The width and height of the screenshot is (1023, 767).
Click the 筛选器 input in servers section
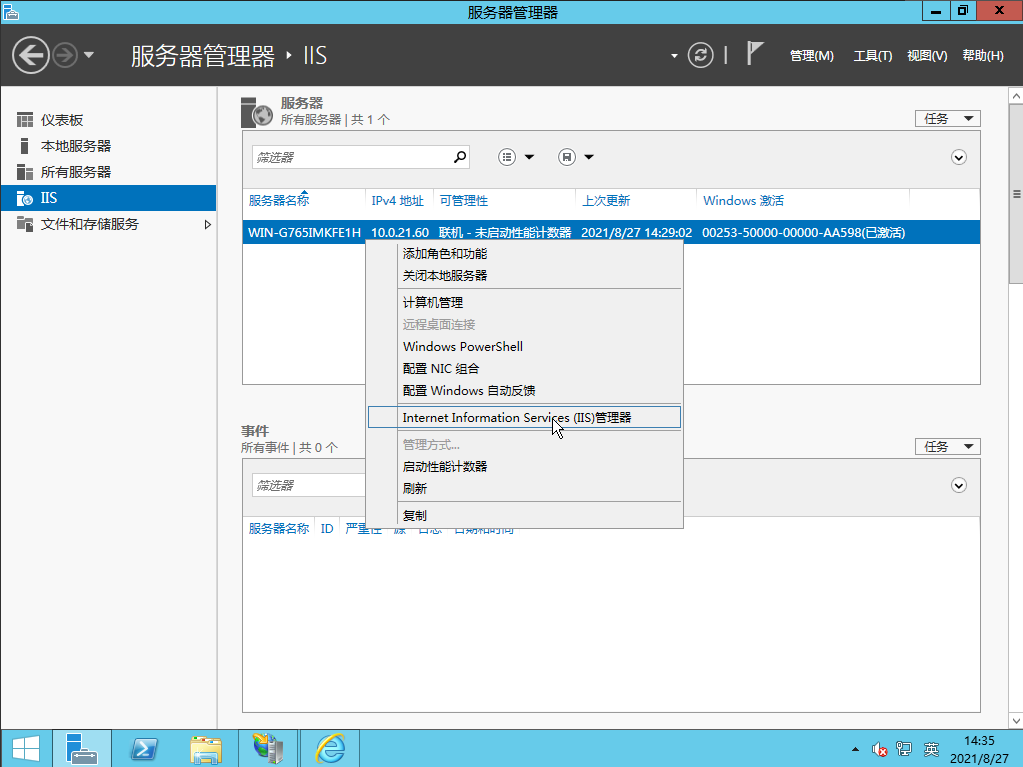[x=348, y=157]
